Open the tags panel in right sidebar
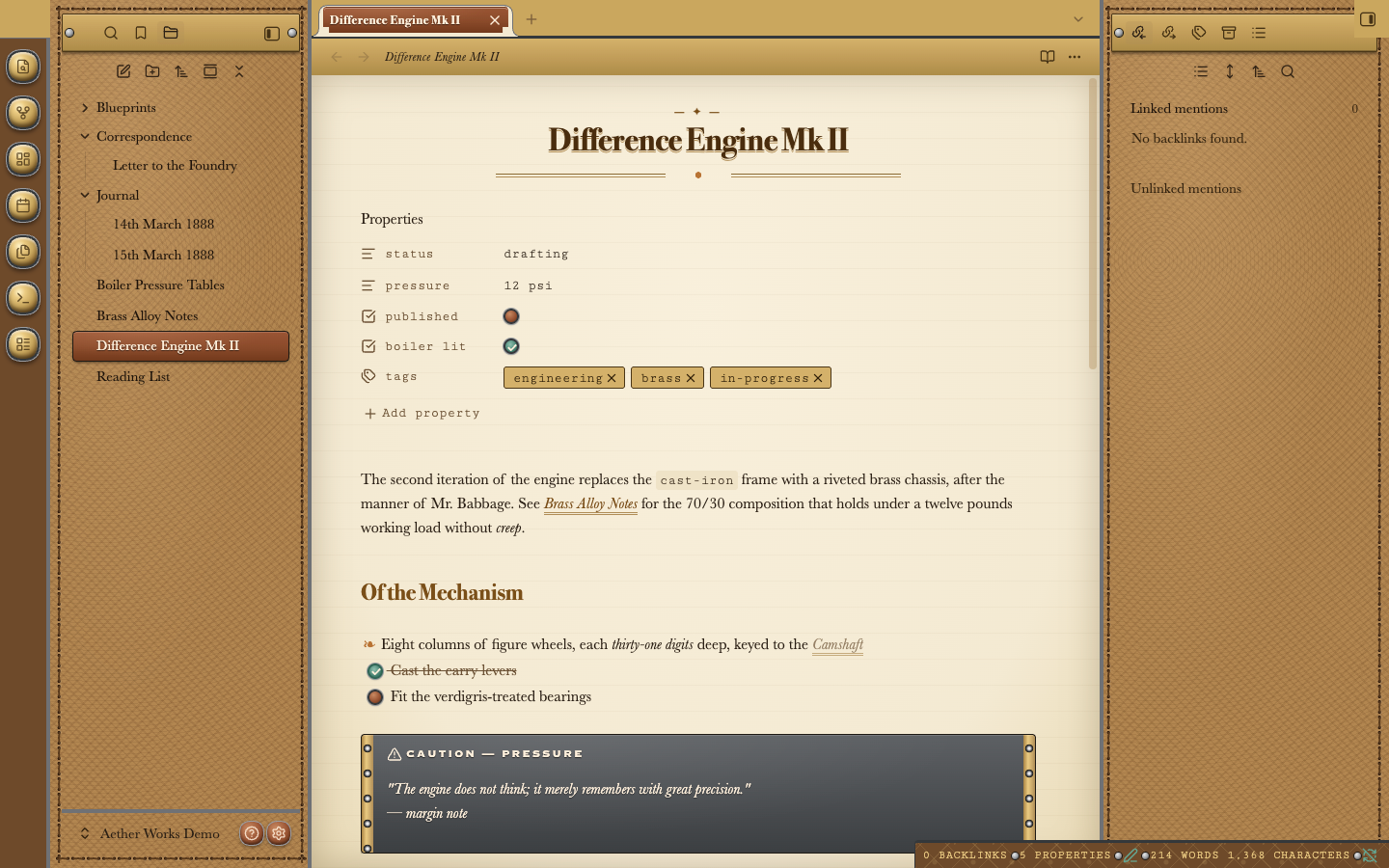 click(x=1199, y=33)
